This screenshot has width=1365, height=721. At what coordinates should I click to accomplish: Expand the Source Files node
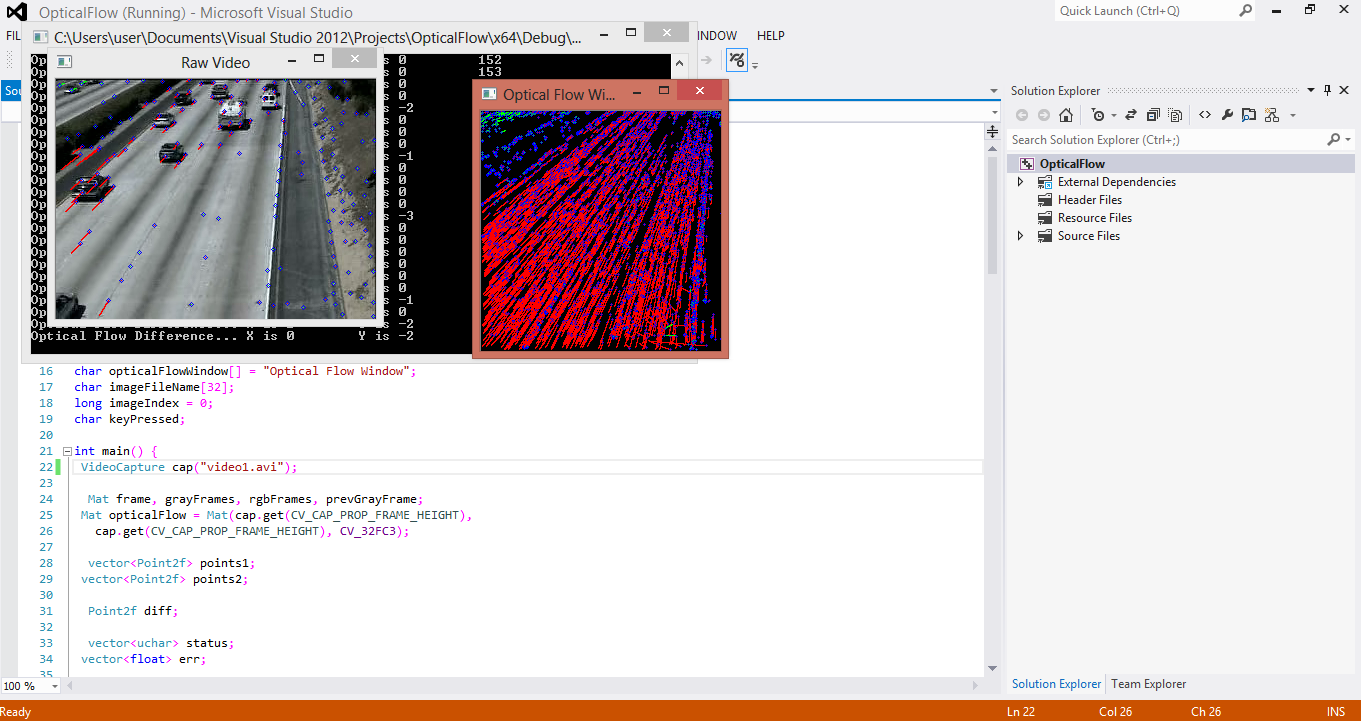coord(1021,235)
